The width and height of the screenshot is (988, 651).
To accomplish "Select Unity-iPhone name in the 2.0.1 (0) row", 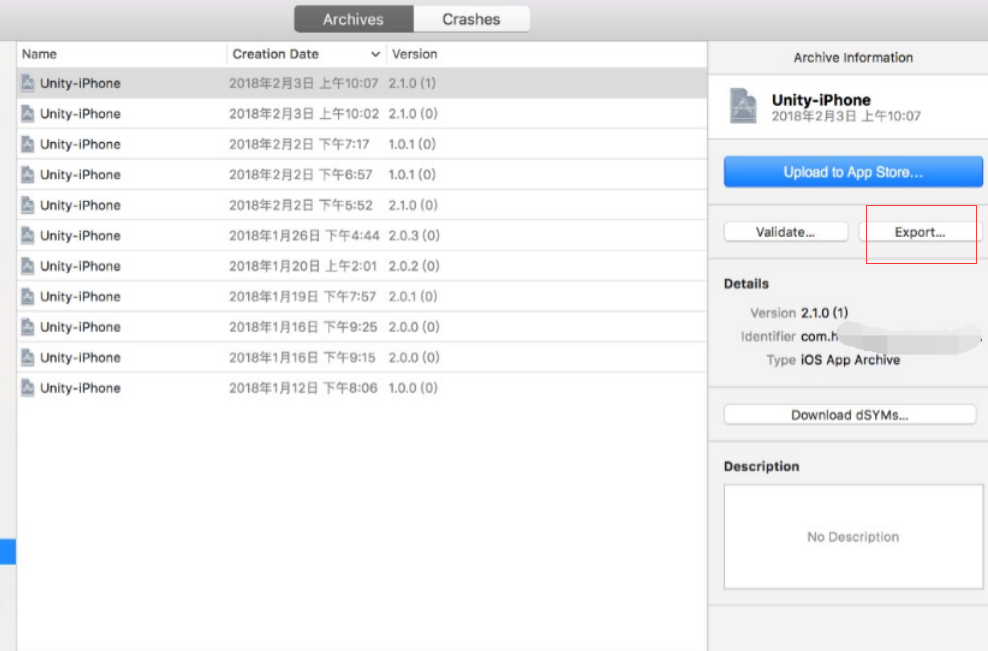I will pos(80,296).
